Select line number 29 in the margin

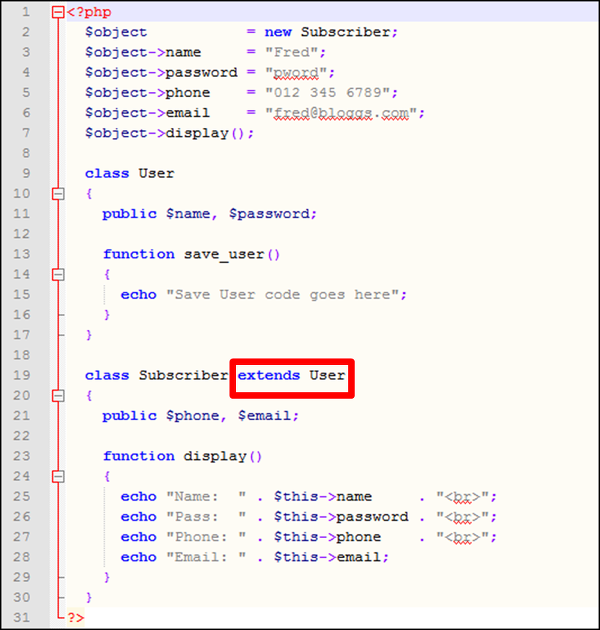[21, 577]
